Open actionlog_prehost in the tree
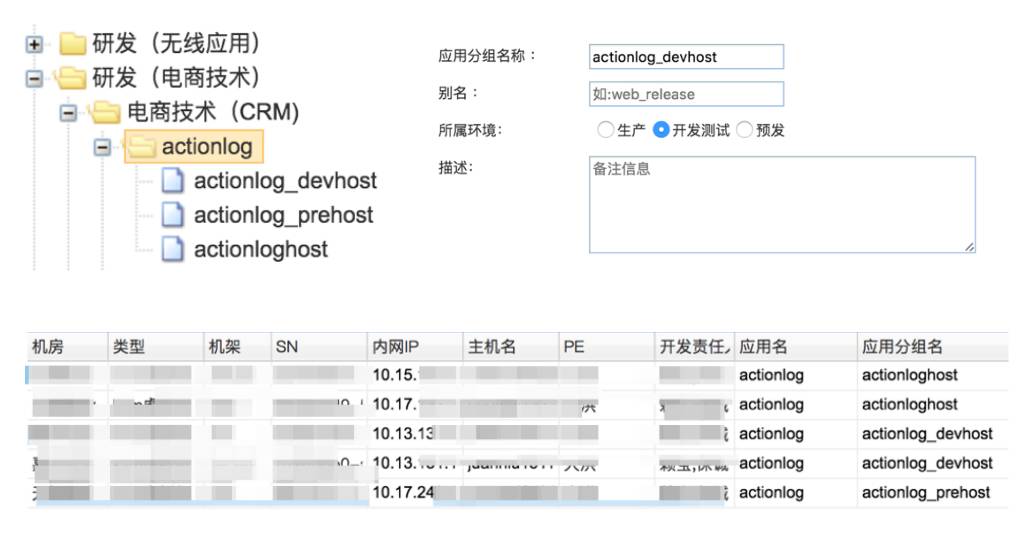Image resolution: width=1016 pixels, height=543 pixels. 283,215
